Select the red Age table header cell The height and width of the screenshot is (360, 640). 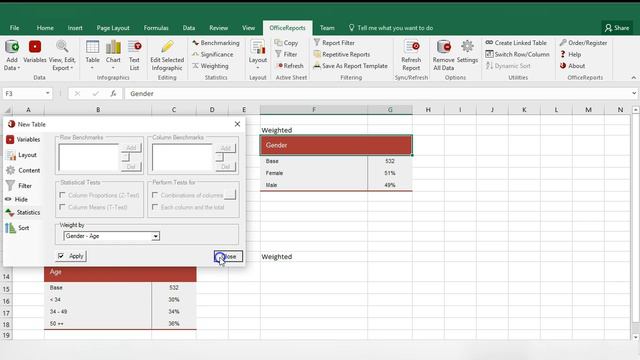tap(120, 274)
